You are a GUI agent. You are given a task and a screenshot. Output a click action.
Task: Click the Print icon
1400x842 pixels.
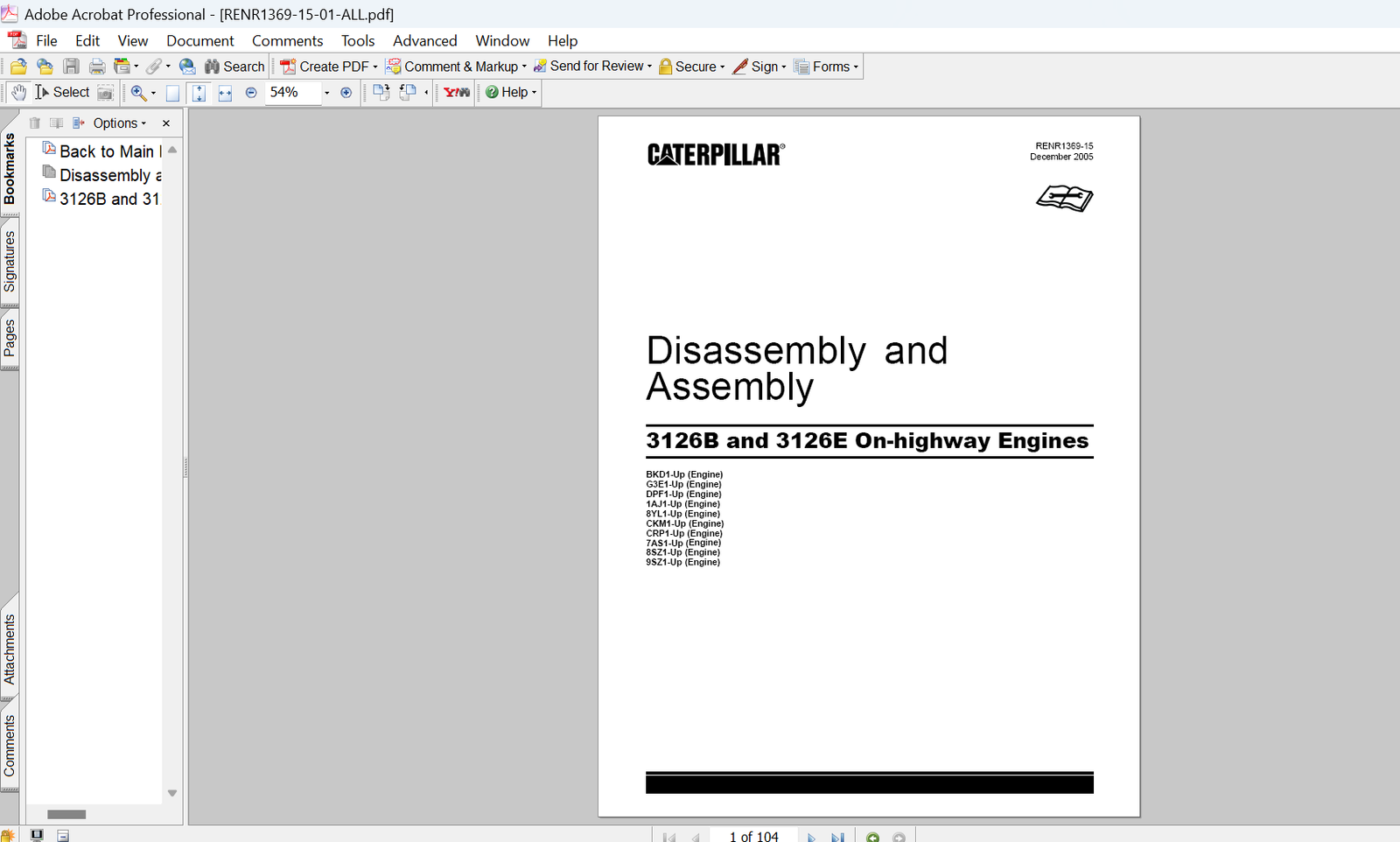tap(97, 67)
